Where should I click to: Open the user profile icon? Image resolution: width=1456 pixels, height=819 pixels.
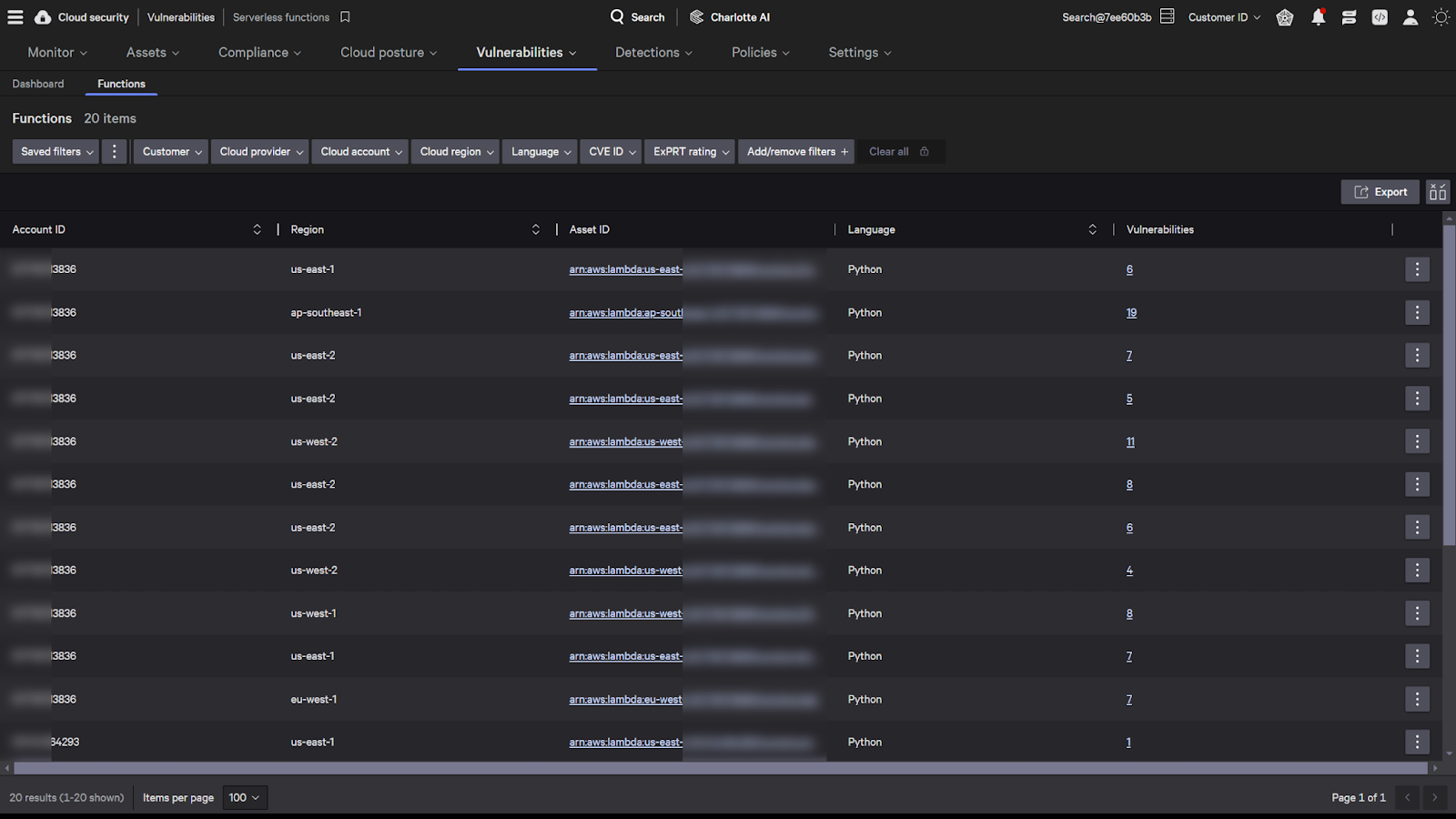point(1410,17)
